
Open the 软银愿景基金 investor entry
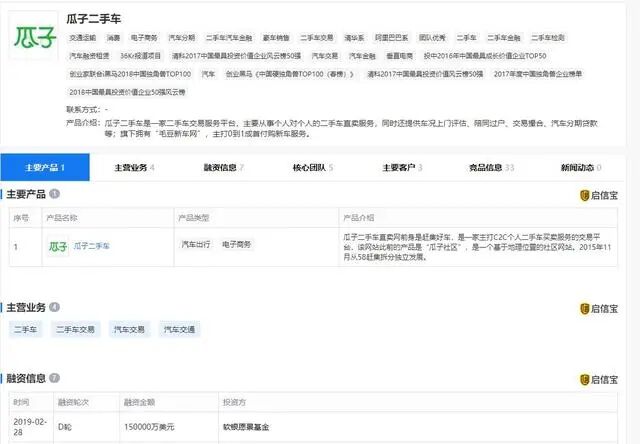(x=246, y=427)
